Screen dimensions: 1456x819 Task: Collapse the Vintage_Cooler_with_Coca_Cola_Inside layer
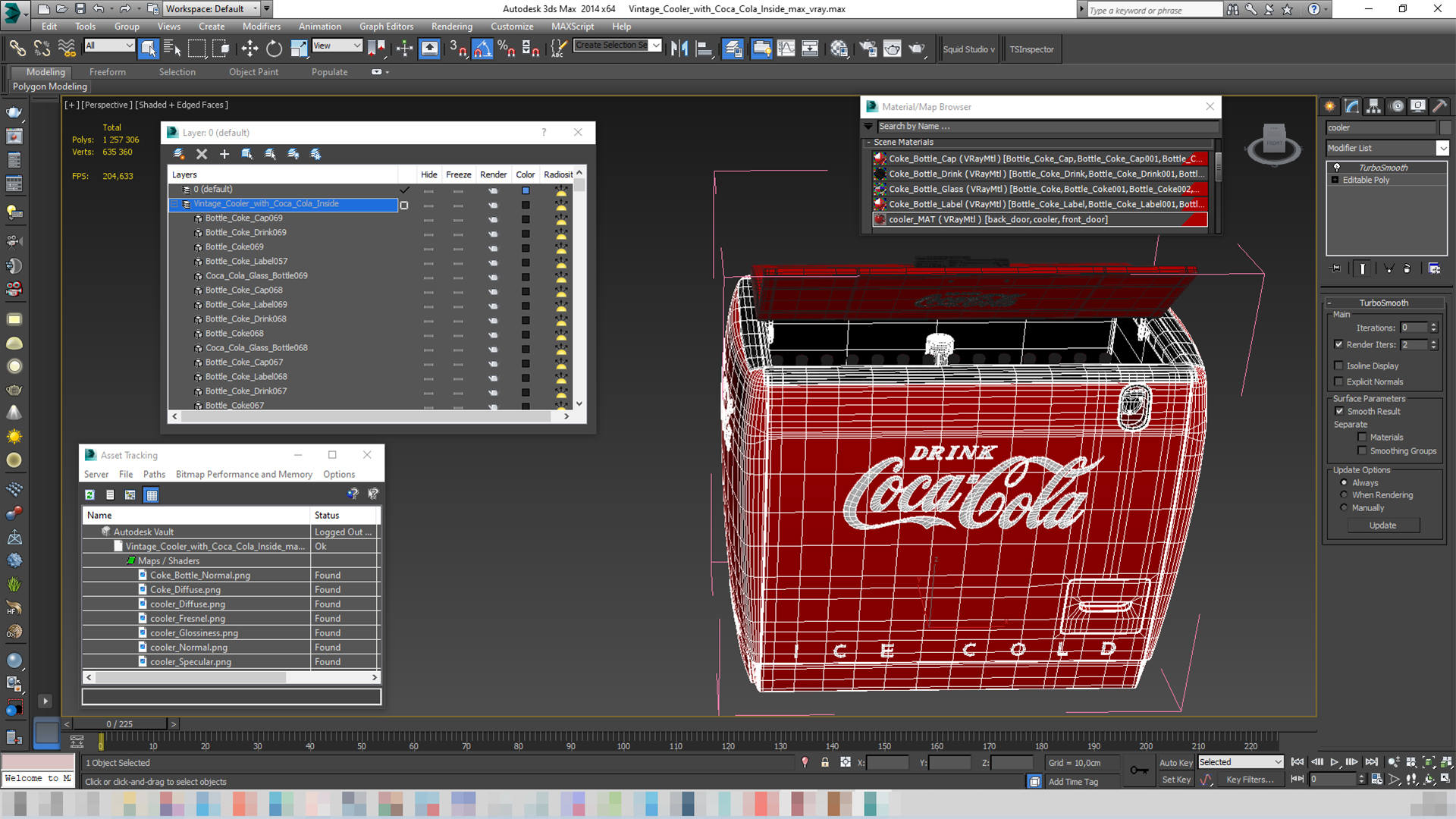174,204
